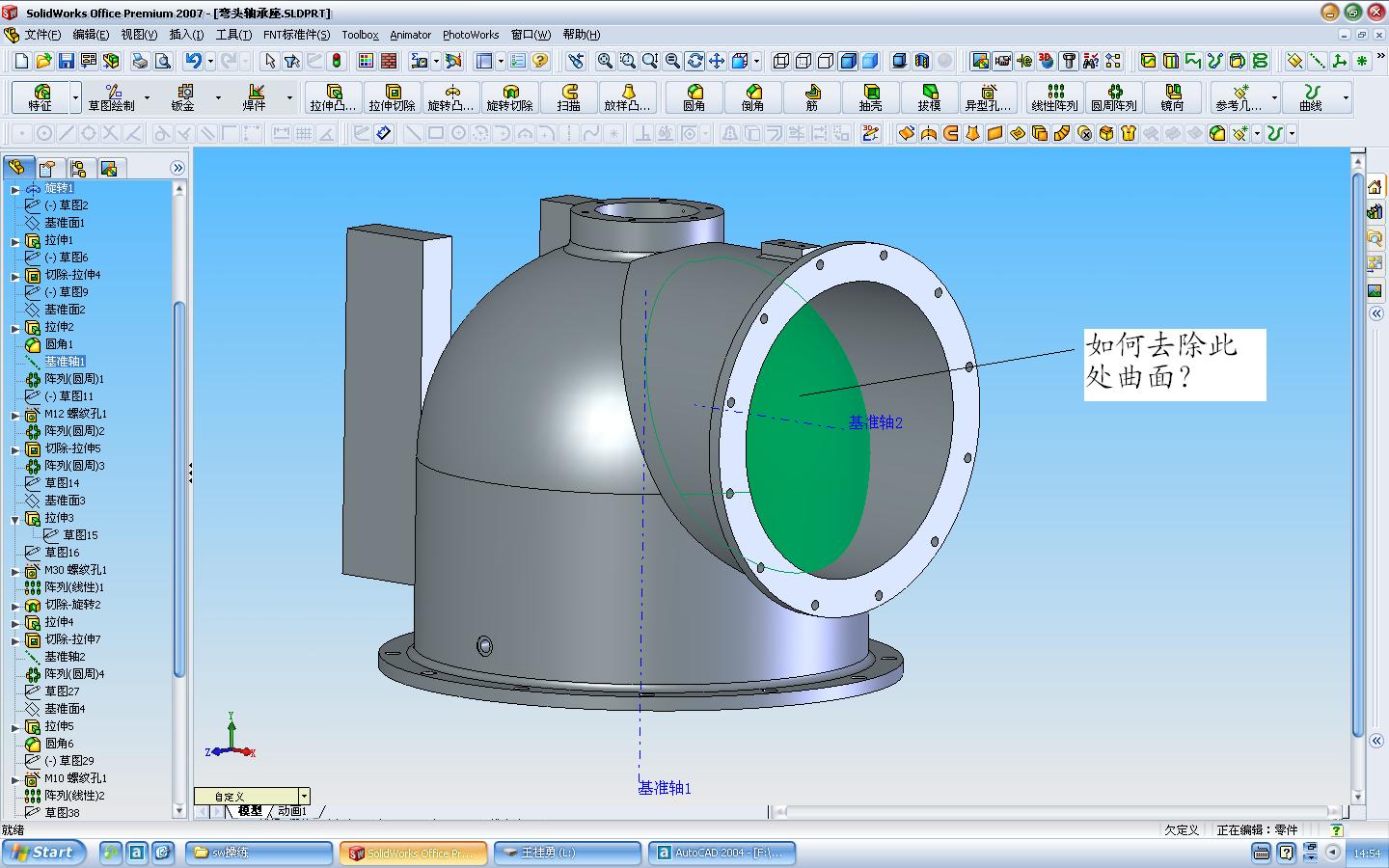1389x868 pixels.
Task: Click the 拉伸切除 extruded cut tool
Action: pos(392,97)
